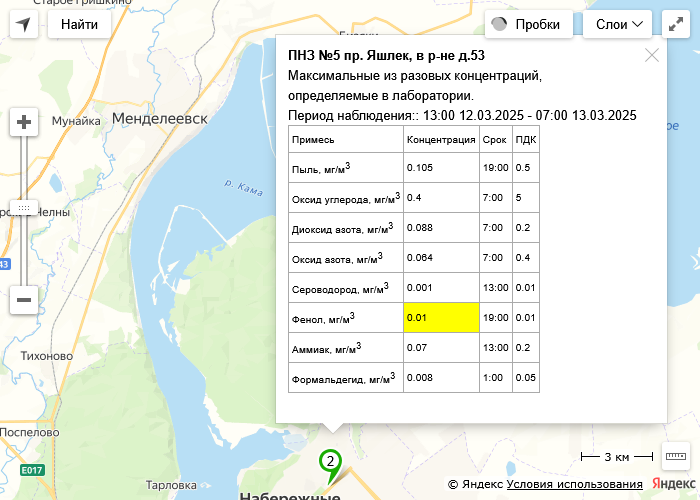
Task: Toggle the Пробки traffic layer
Action: (x=529, y=24)
